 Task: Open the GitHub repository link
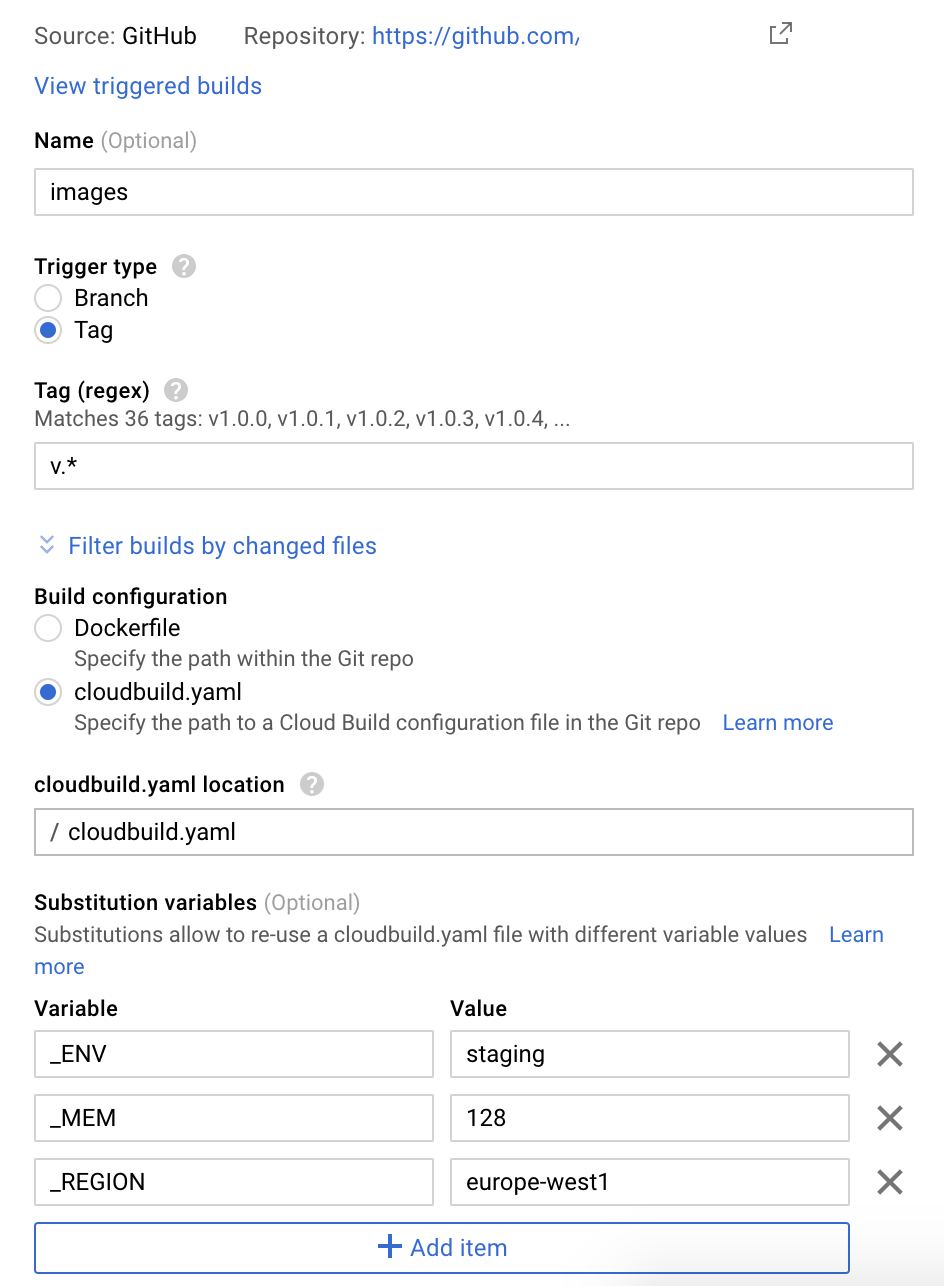coord(474,35)
